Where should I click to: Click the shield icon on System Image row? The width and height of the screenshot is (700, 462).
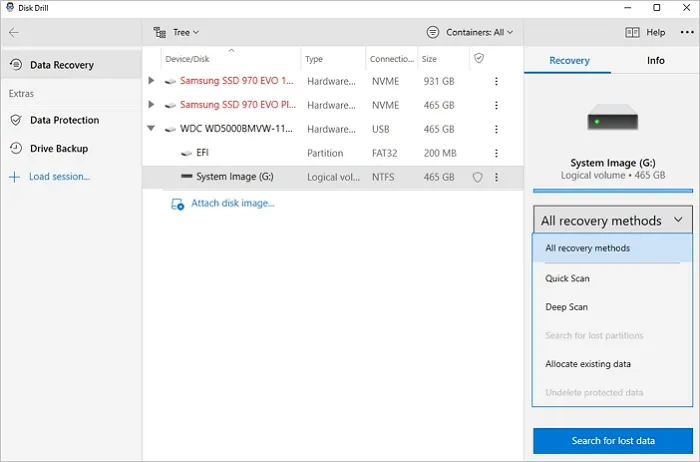478,177
